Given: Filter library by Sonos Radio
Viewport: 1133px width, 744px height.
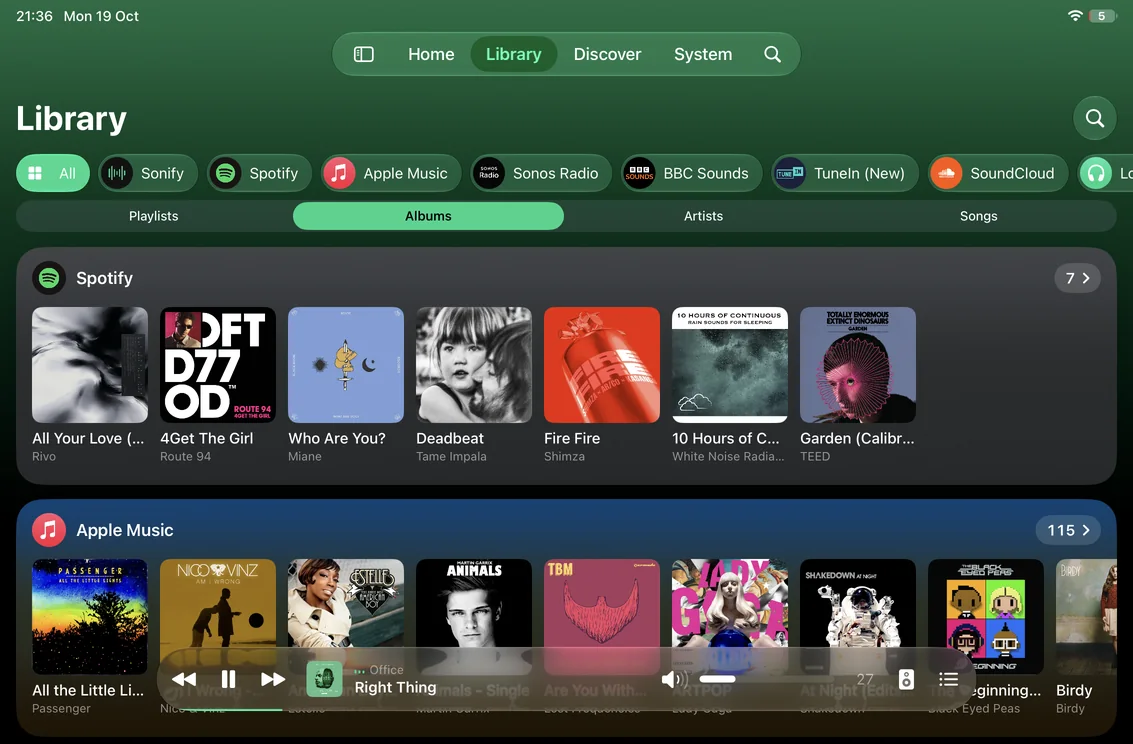Looking at the screenshot, I should pos(541,173).
